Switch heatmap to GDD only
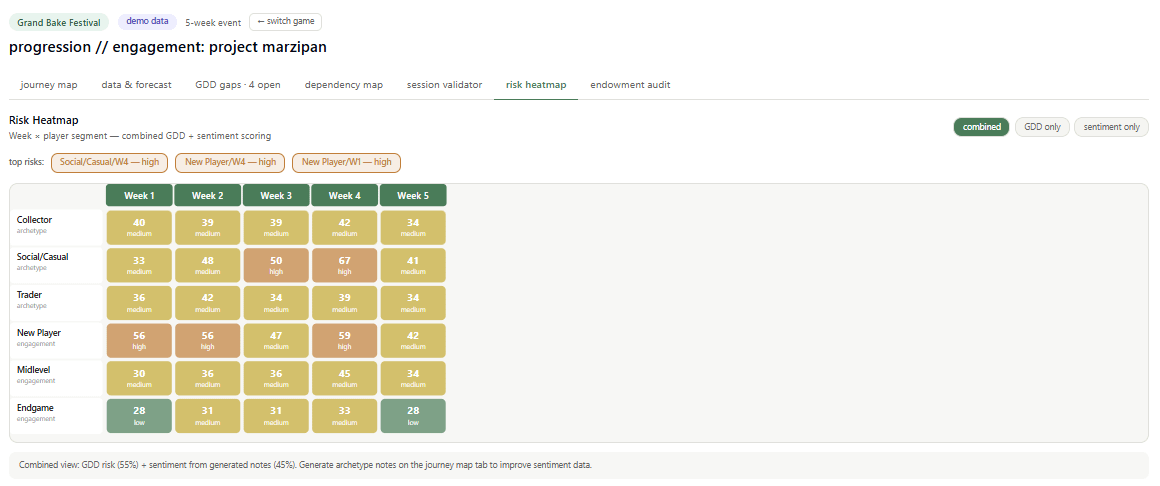Image resolution: width=1160 pixels, height=486 pixels. tap(1042, 127)
